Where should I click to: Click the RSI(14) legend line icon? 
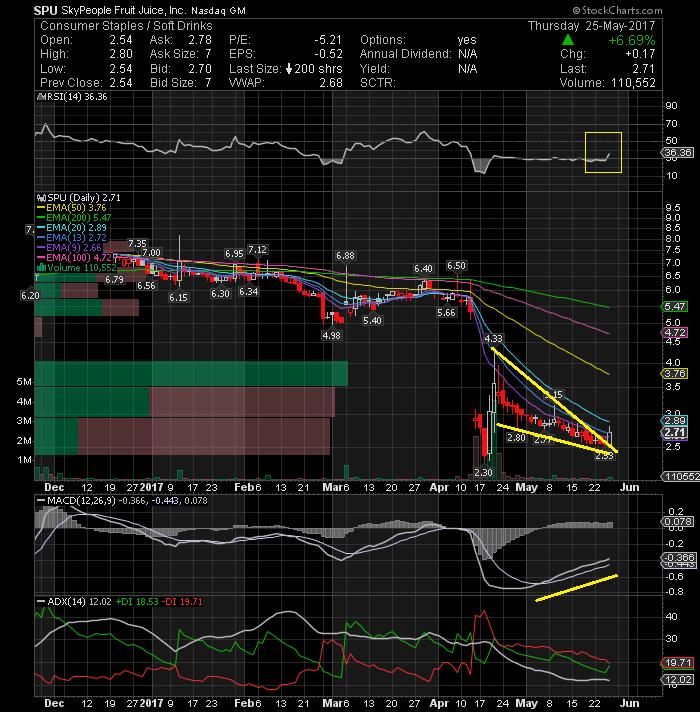coord(41,97)
